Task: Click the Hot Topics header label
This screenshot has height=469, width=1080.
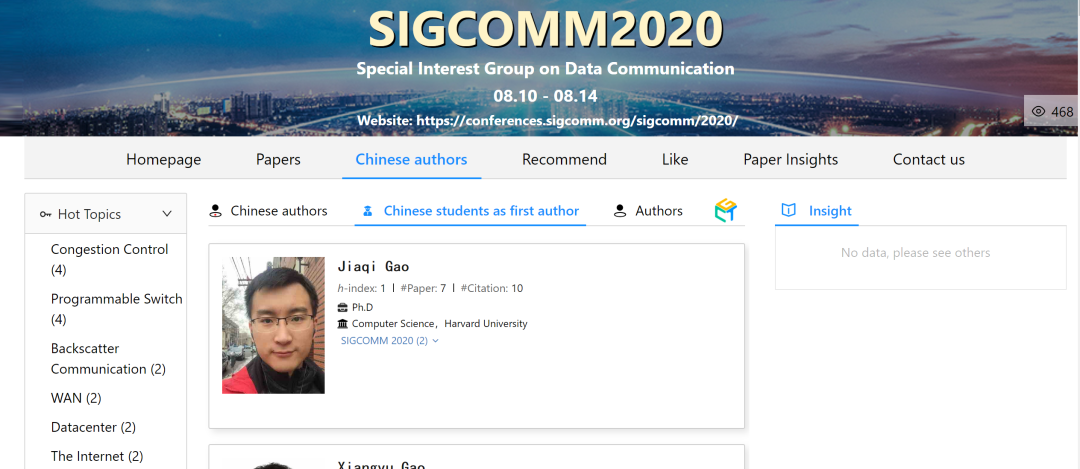Action: pos(89,214)
